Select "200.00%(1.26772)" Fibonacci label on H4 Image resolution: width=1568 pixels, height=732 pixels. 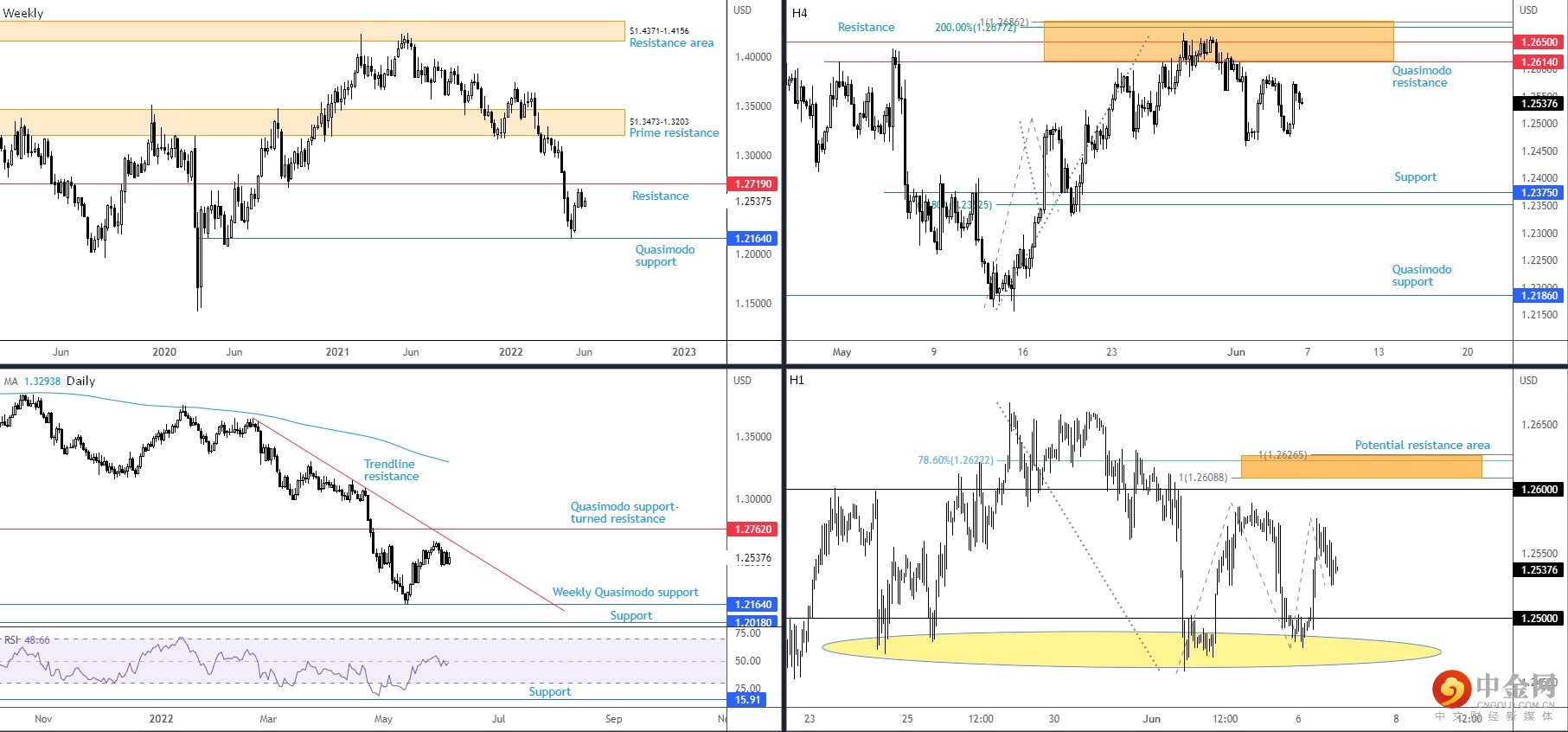point(976,28)
